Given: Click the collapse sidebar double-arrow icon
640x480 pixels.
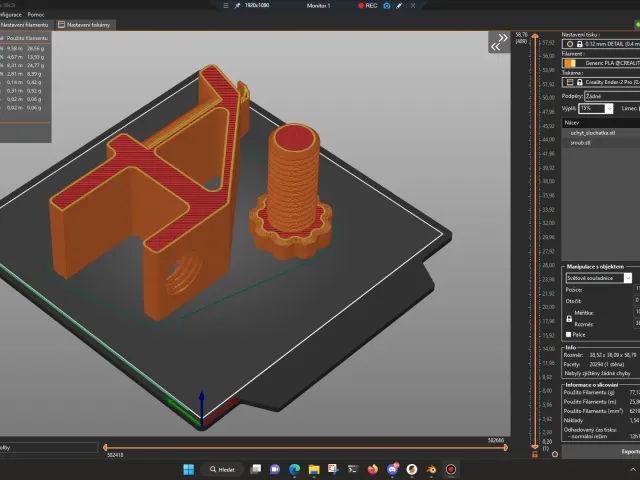Looking at the screenshot, I should click(x=499, y=42).
